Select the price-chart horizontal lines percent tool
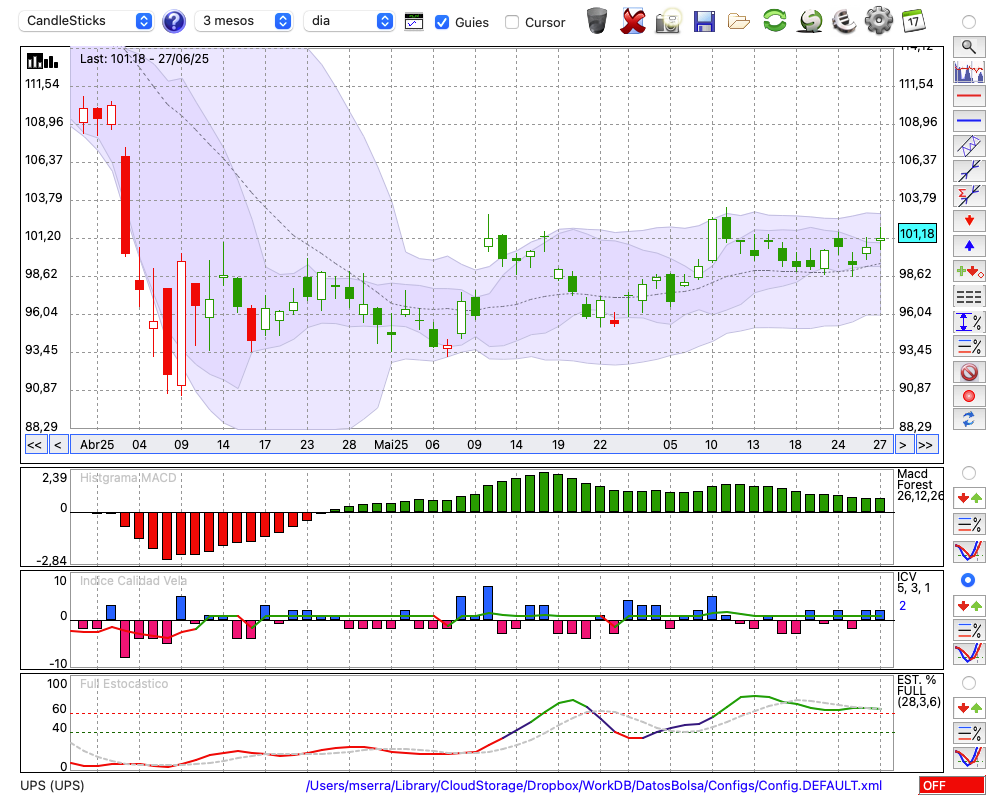 (969, 346)
